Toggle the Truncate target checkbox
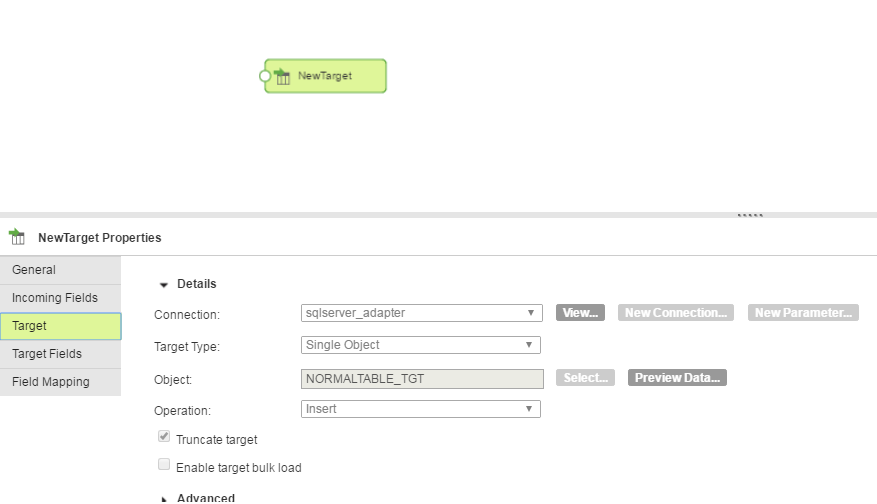 [x=164, y=436]
